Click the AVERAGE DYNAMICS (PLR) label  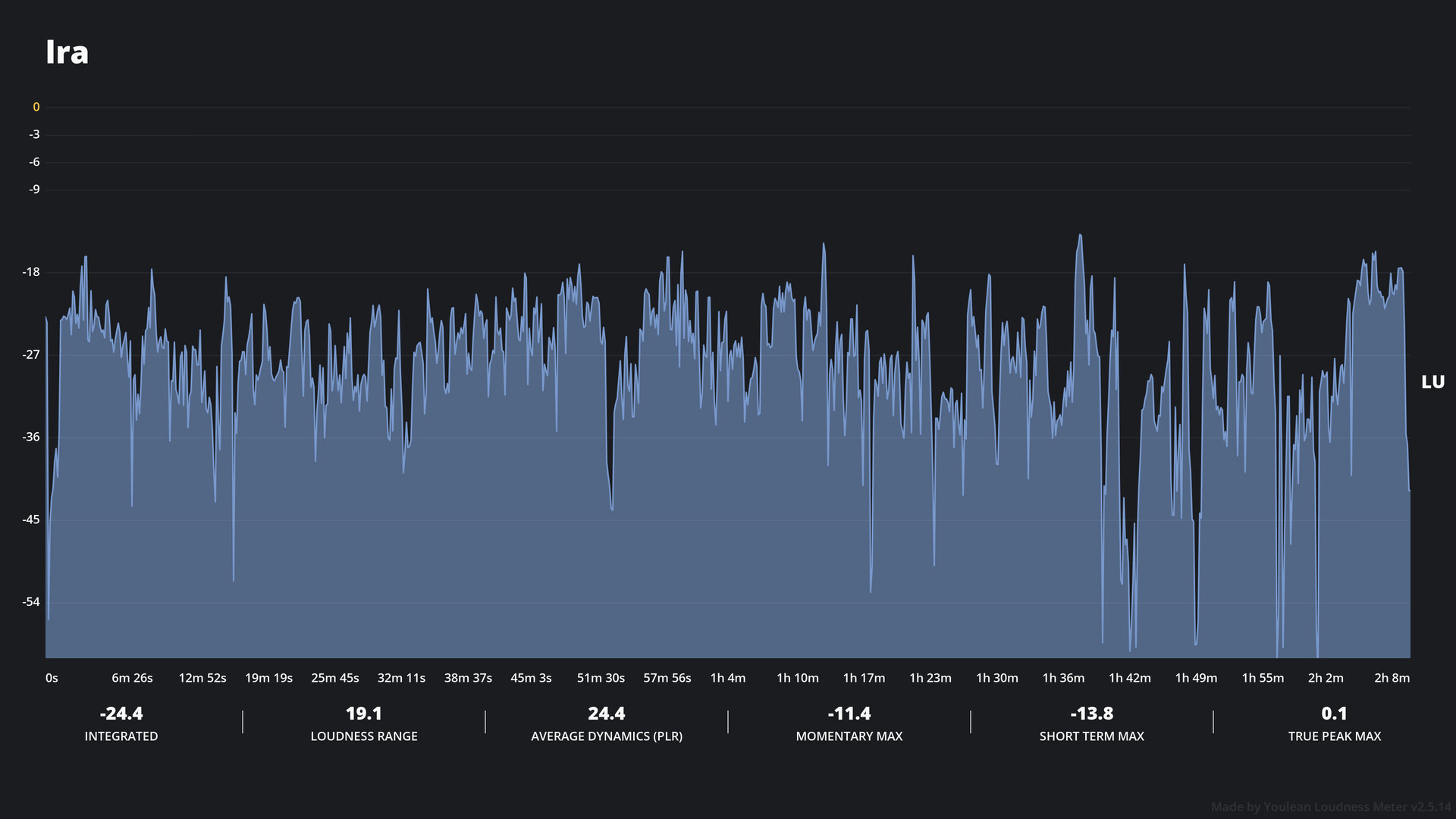click(x=607, y=736)
